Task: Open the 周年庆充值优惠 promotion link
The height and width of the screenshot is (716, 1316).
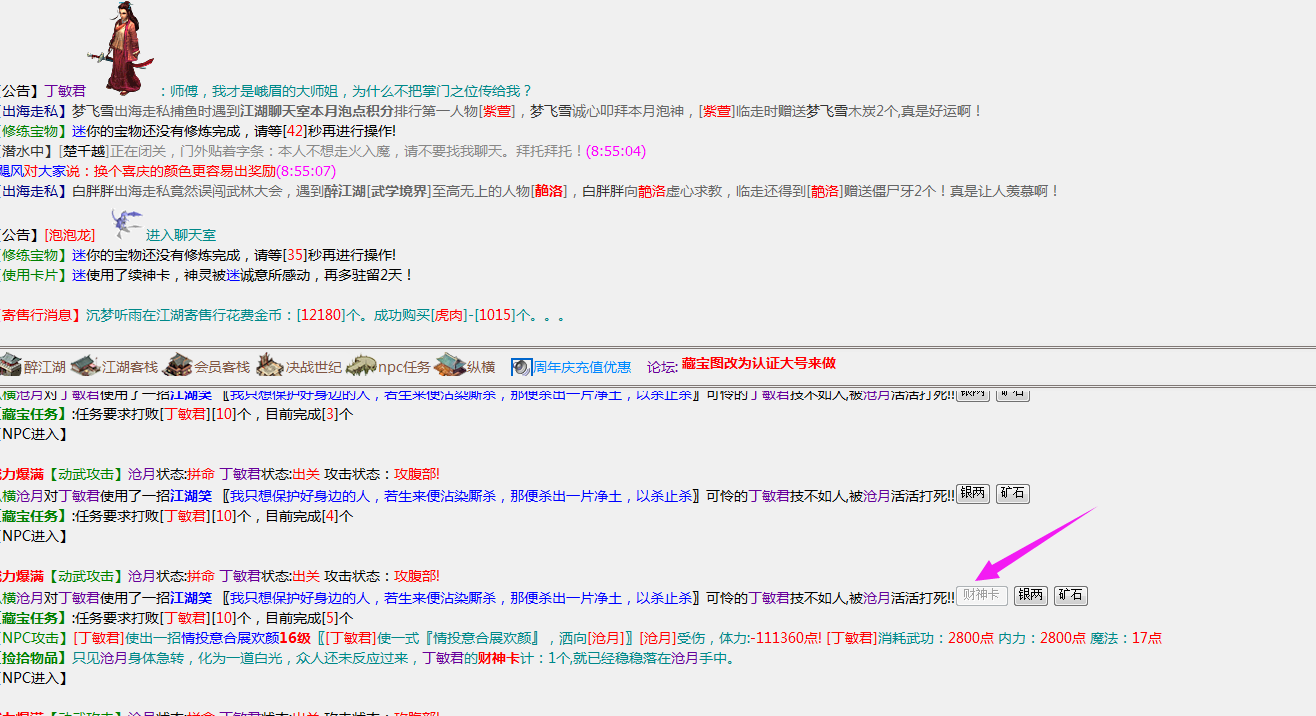Action: click(581, 367)
